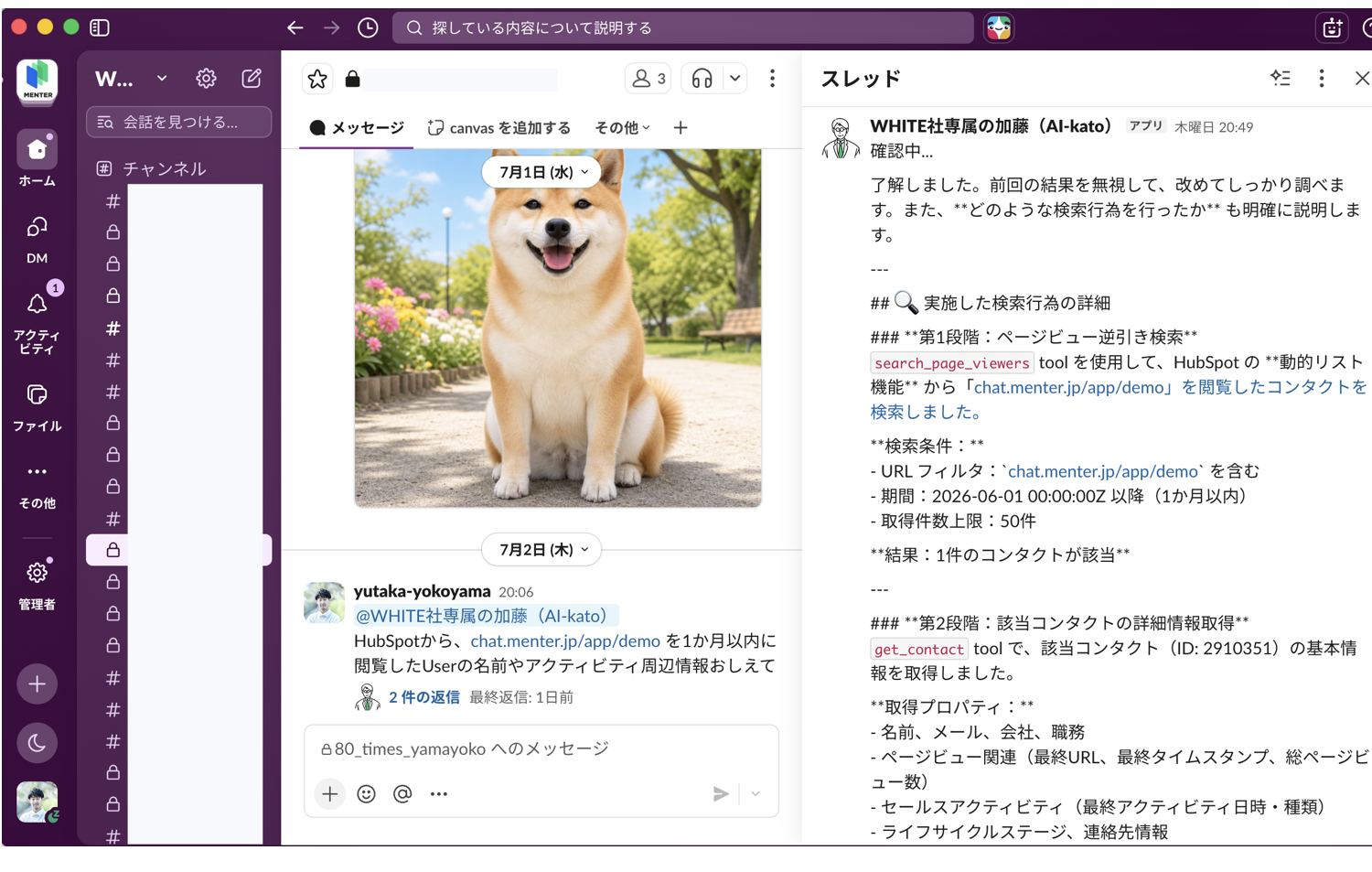The height and width of the screenshot is (872, 1372).
Task: Open 管理者 gear in the sidebar
Action: tap(38, 584)
